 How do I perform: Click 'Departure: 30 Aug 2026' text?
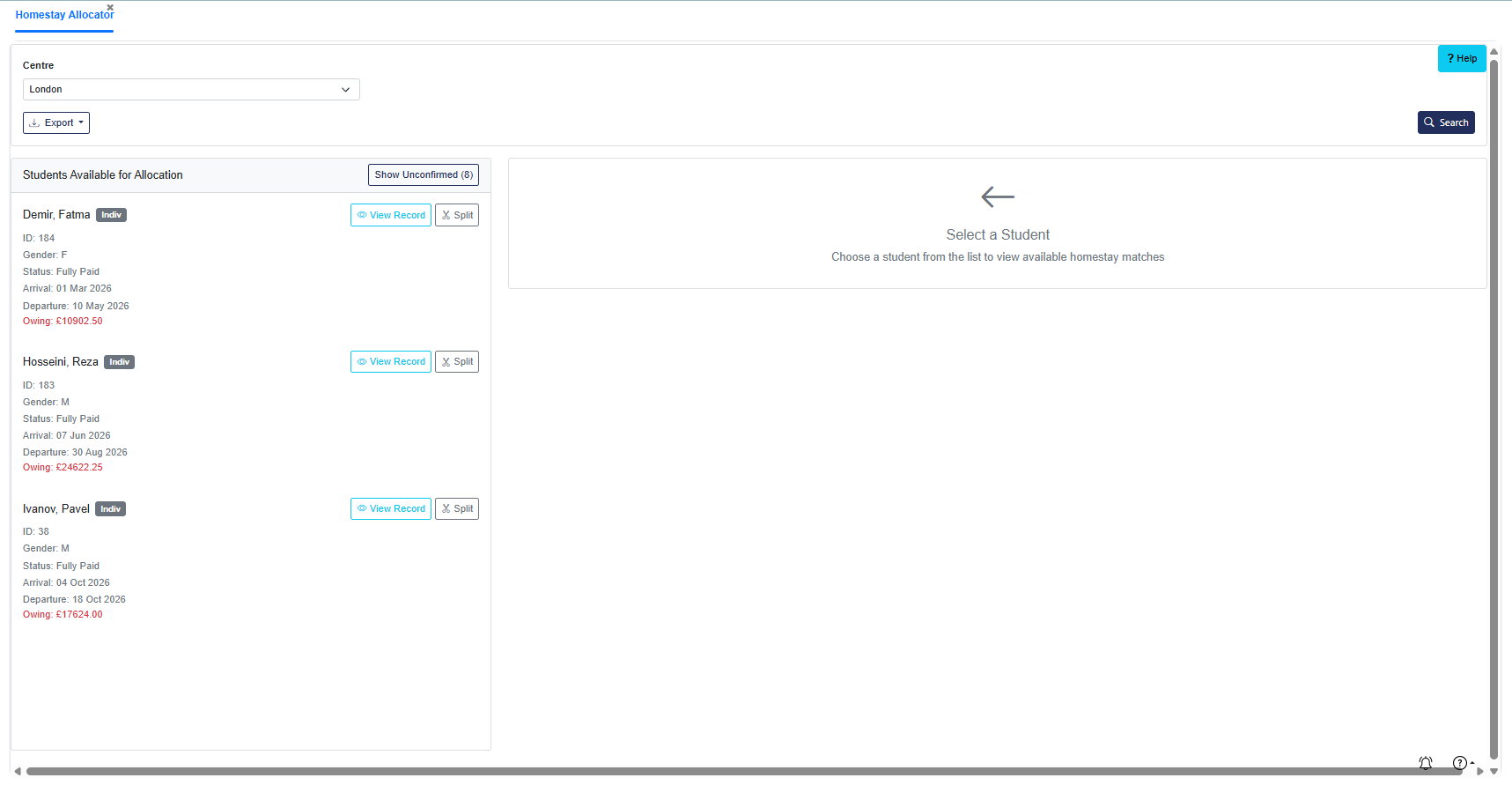pyautogui.click(x=75, y=452)
